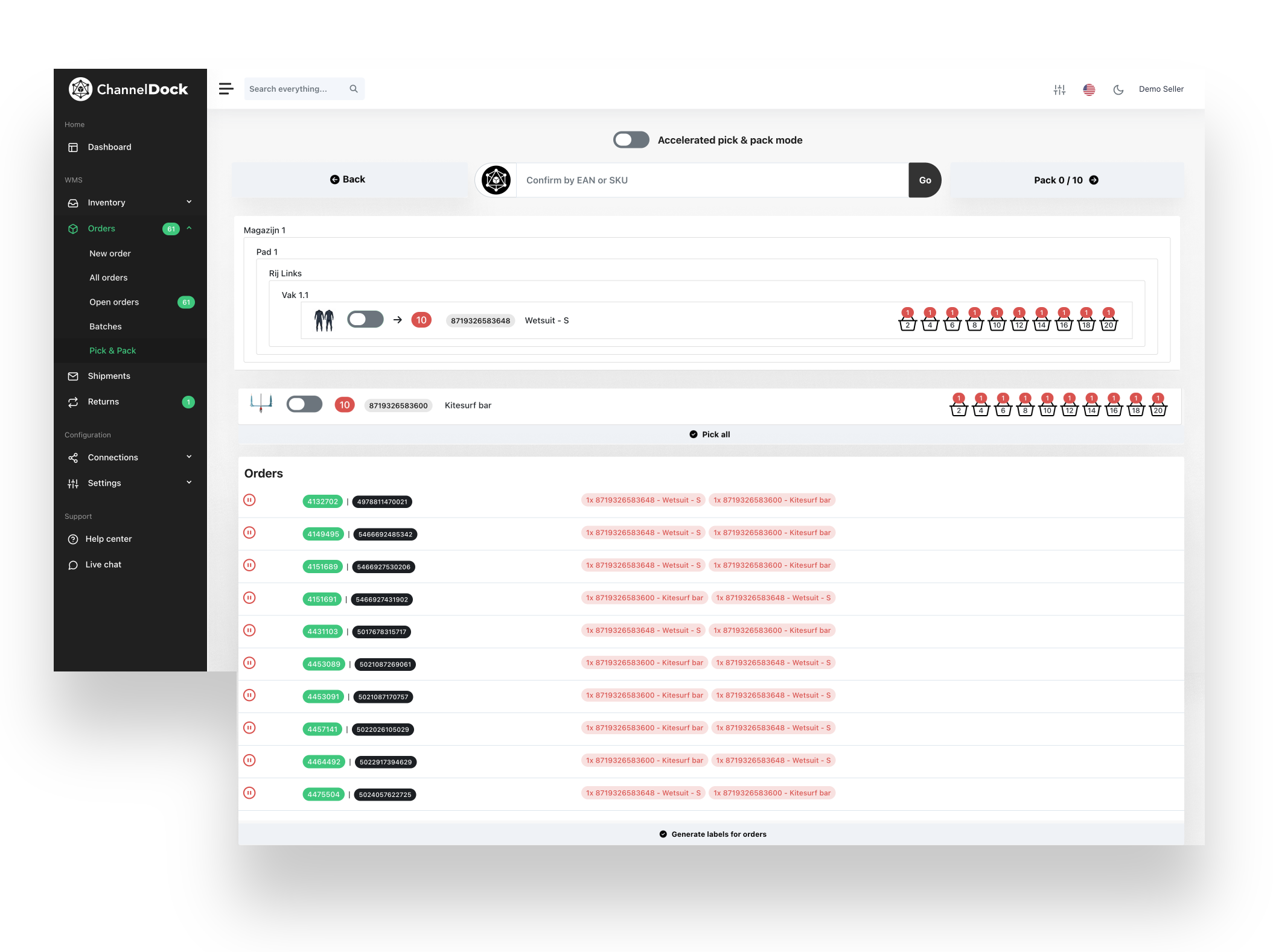Toggle the Wetsuit - S pick switch
Viewport: 1273px width, 952px height.
click(x=365, y=320)
